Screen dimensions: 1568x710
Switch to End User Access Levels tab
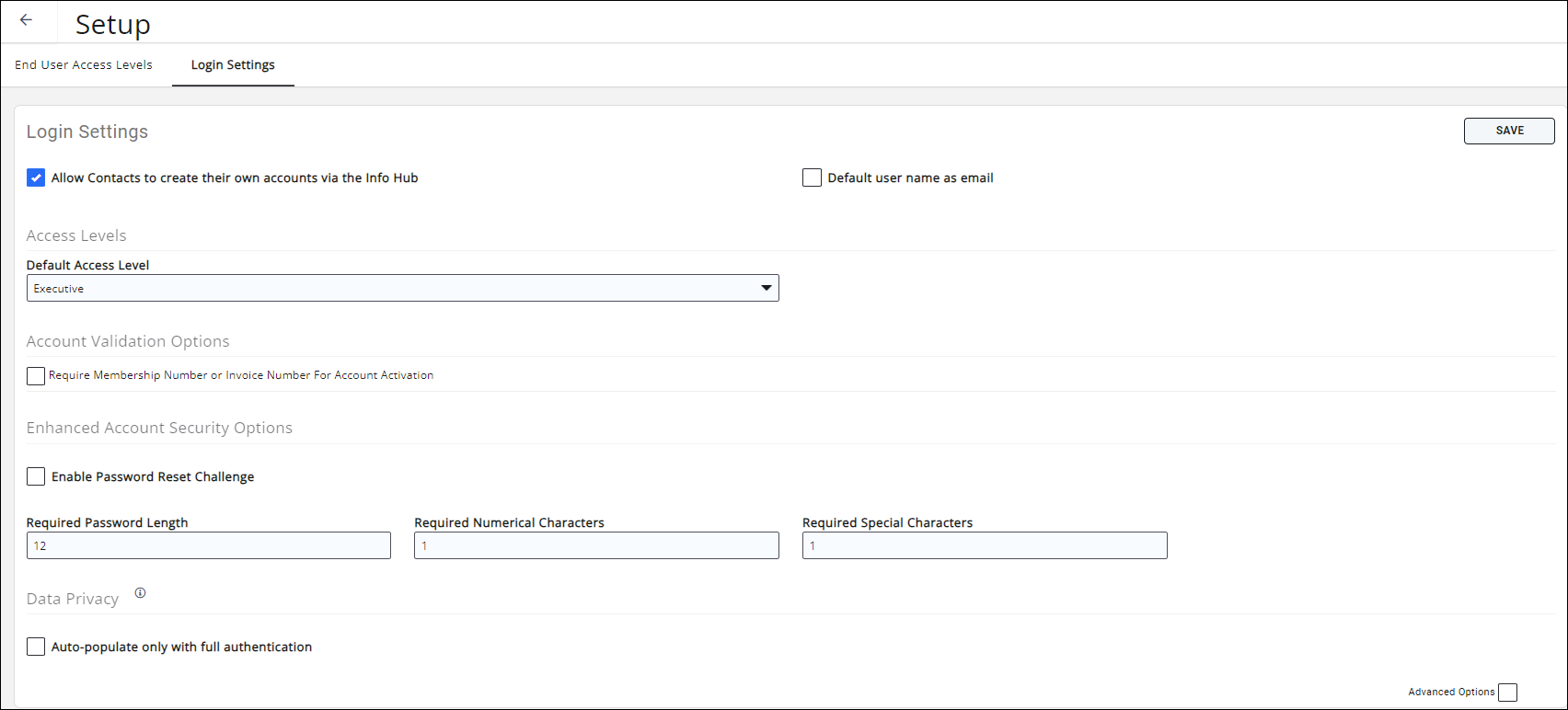[84, 64]
